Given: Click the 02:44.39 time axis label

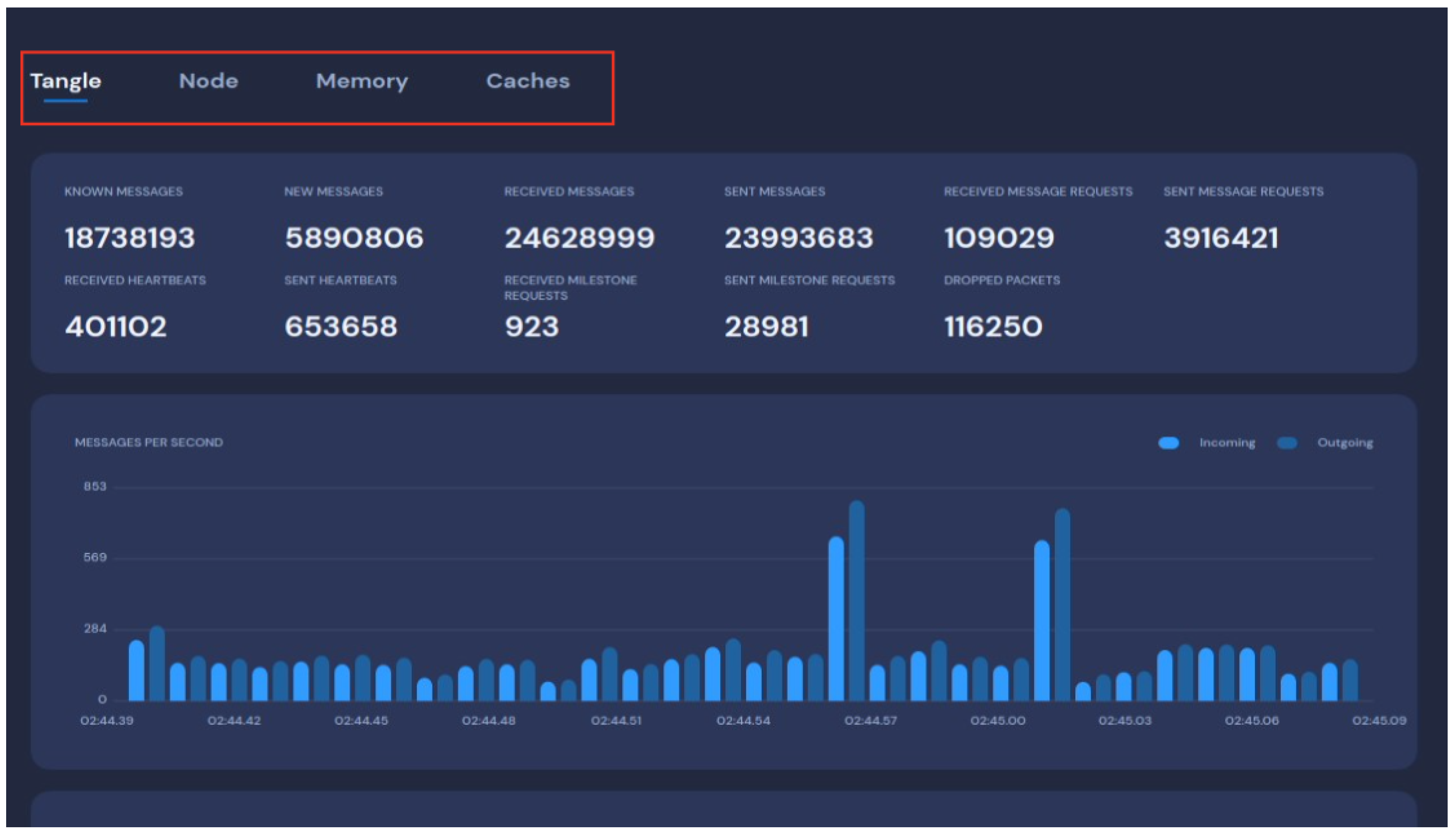Looking at the screenshot, I should (106, 721).
